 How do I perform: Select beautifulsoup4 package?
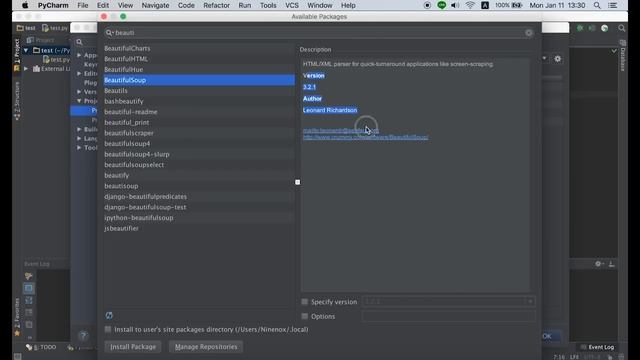coord(199,144)
